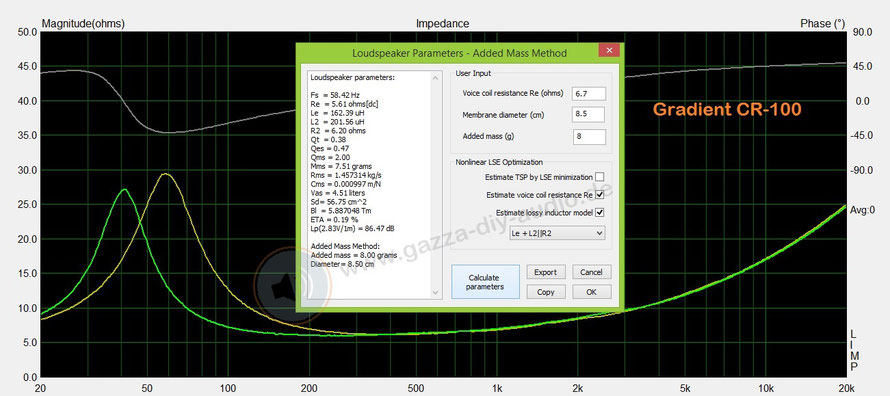Click the dialog title bar text
Viewport: 890px width, 396px height.
click(459, 53)
